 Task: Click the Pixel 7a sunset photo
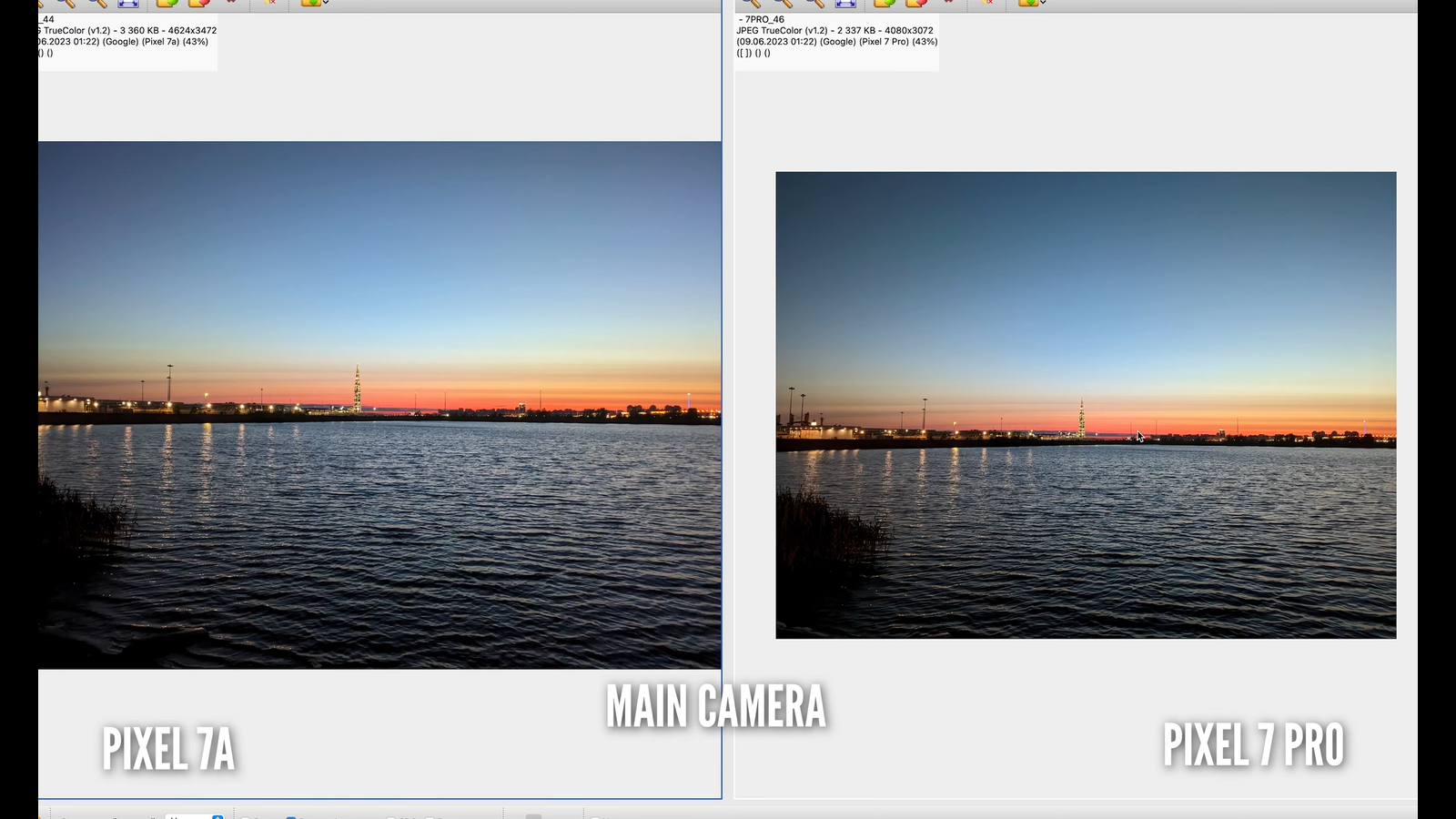pyautogui.click(x=379, y=405)
